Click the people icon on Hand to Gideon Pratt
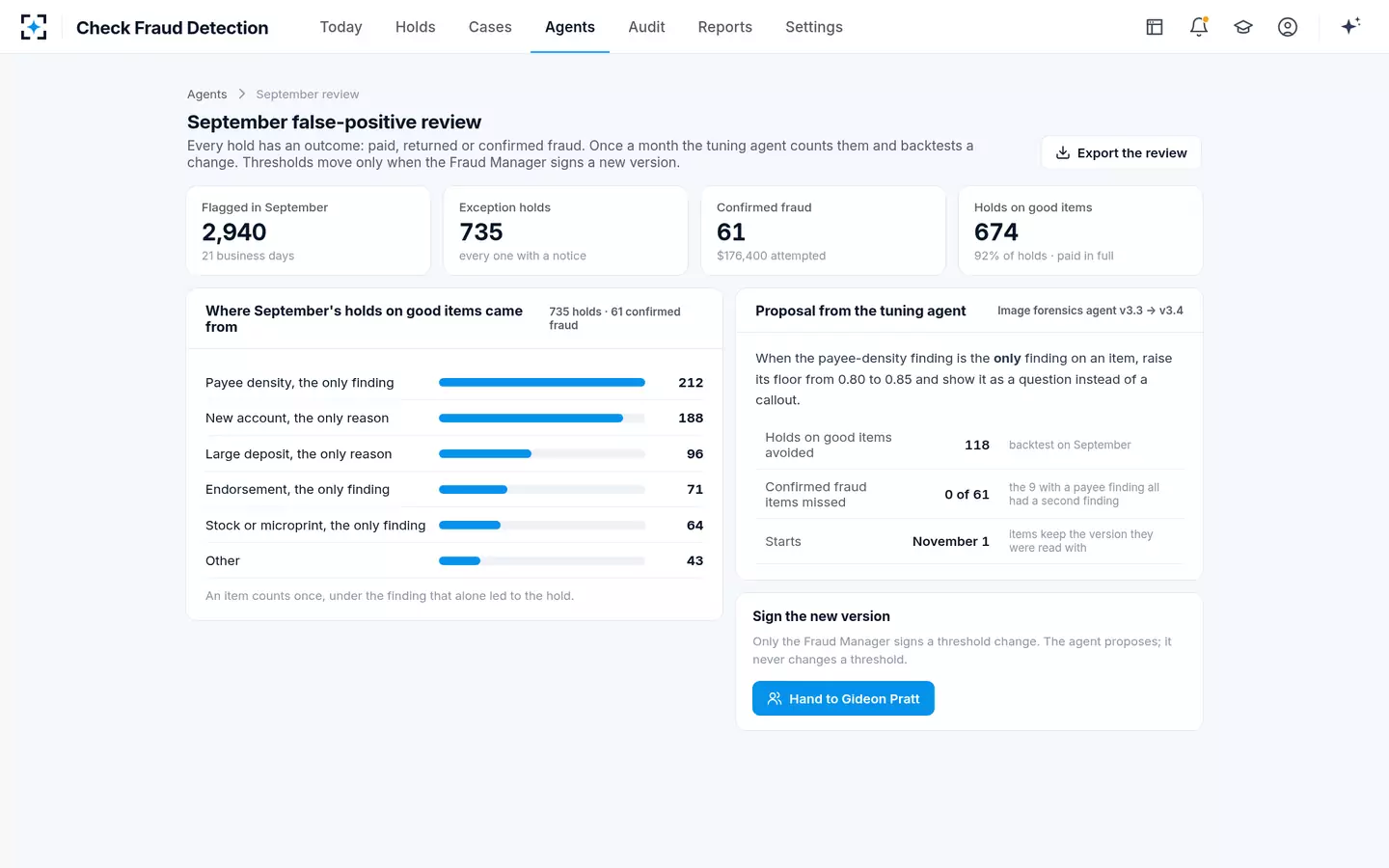Image resolution: width=1389 pixels, height=868 pixels. click(775, 698)
